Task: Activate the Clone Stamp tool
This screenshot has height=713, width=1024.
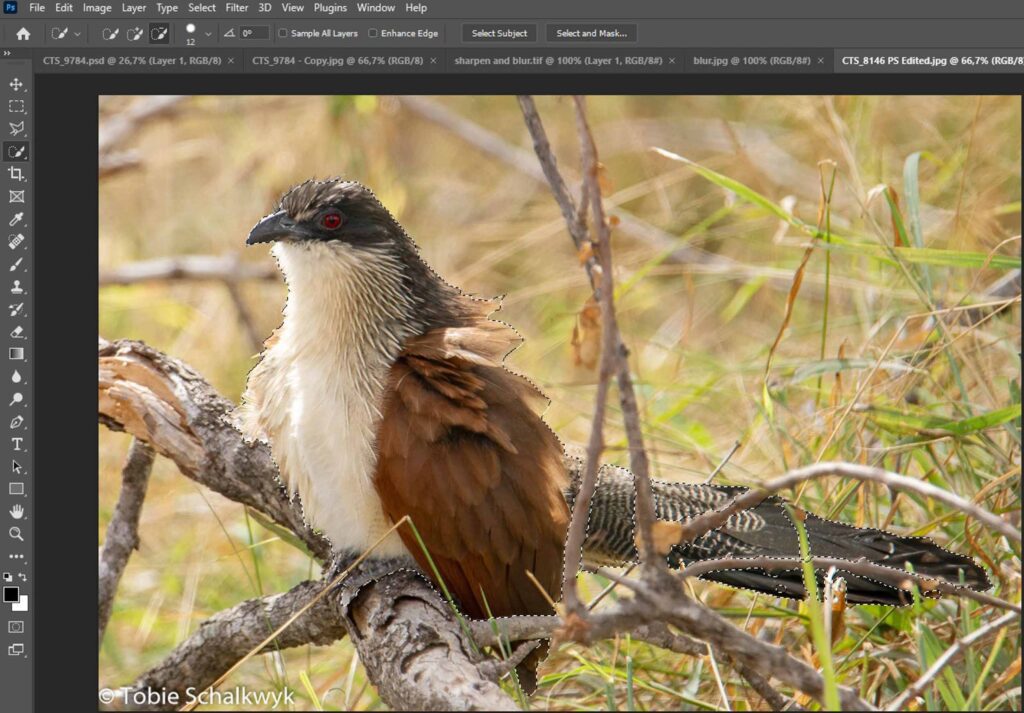Action: [16, 287]
